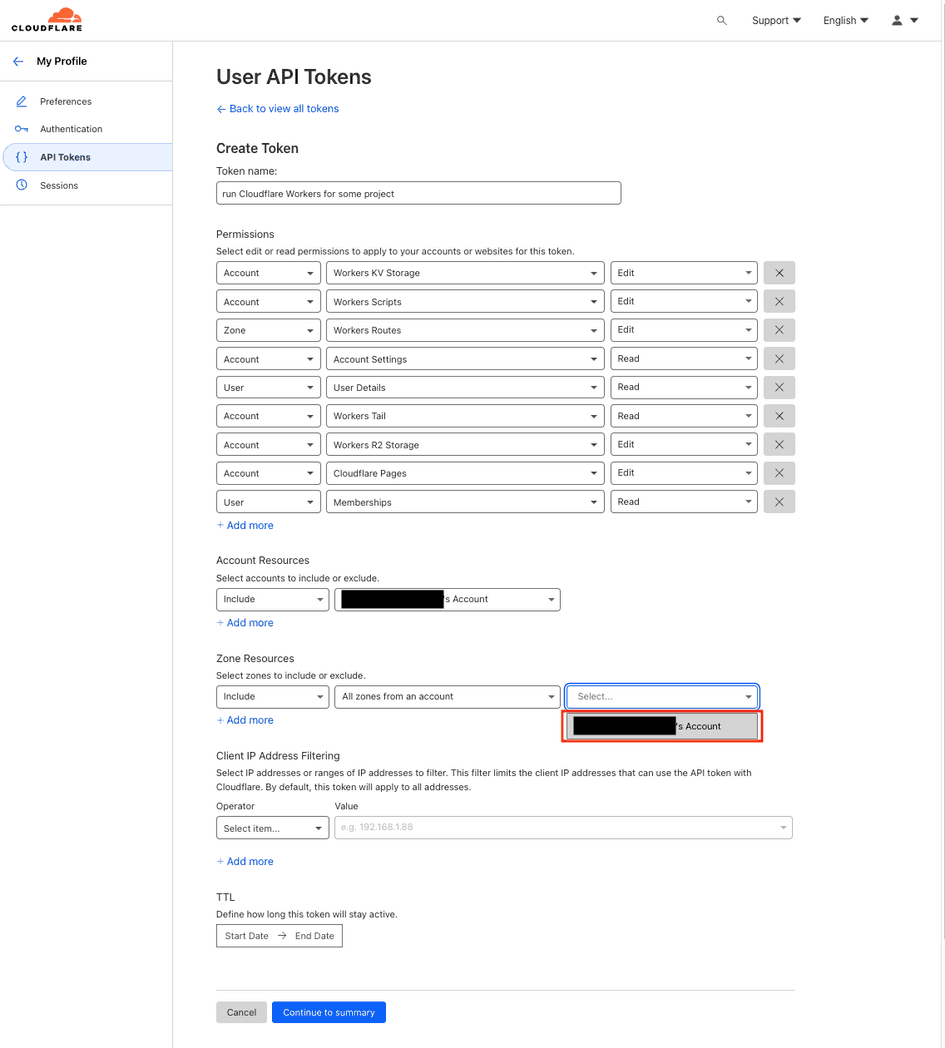Choose the 's Account option in the list
The image size is (945, 1048).
[x=662, y=726]
